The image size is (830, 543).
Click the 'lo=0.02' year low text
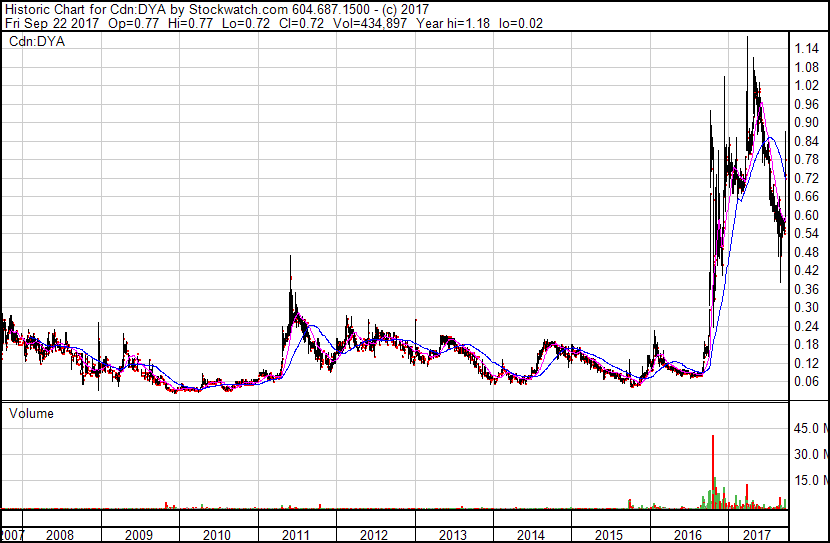pyautogui.click(x=521, y=23)
